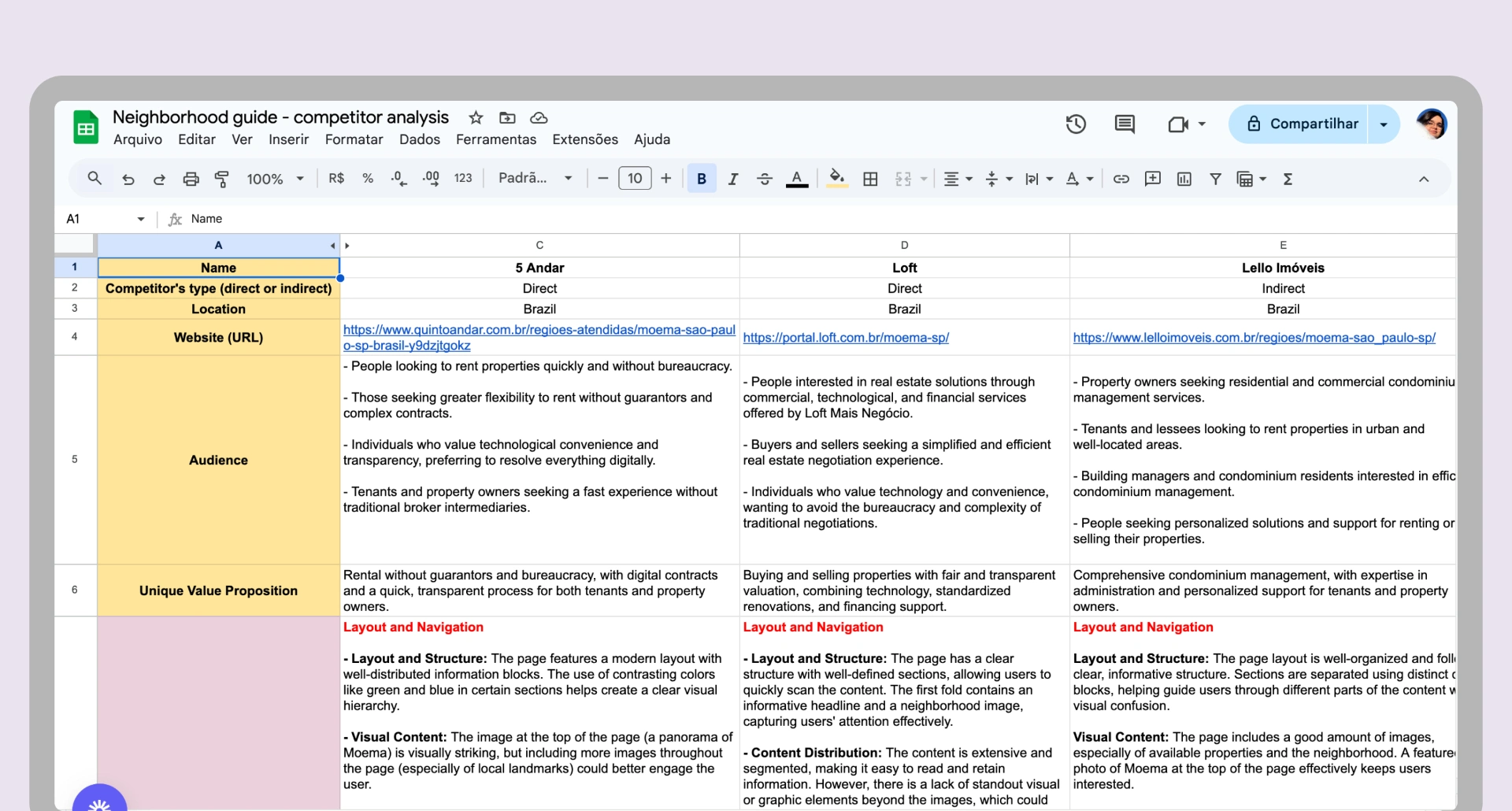Redo the last undone action
Viewport: 1512px width, 811px height.
[159, 179]
